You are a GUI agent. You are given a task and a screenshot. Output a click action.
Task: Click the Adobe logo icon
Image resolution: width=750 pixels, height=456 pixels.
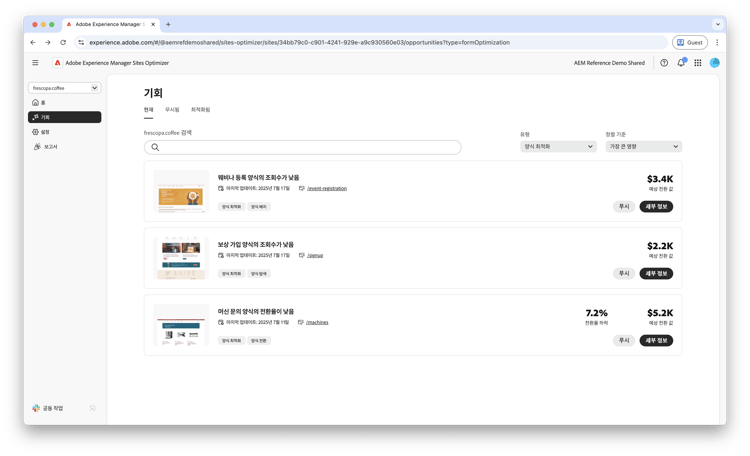pyautogui.click(x=57, y=63)
